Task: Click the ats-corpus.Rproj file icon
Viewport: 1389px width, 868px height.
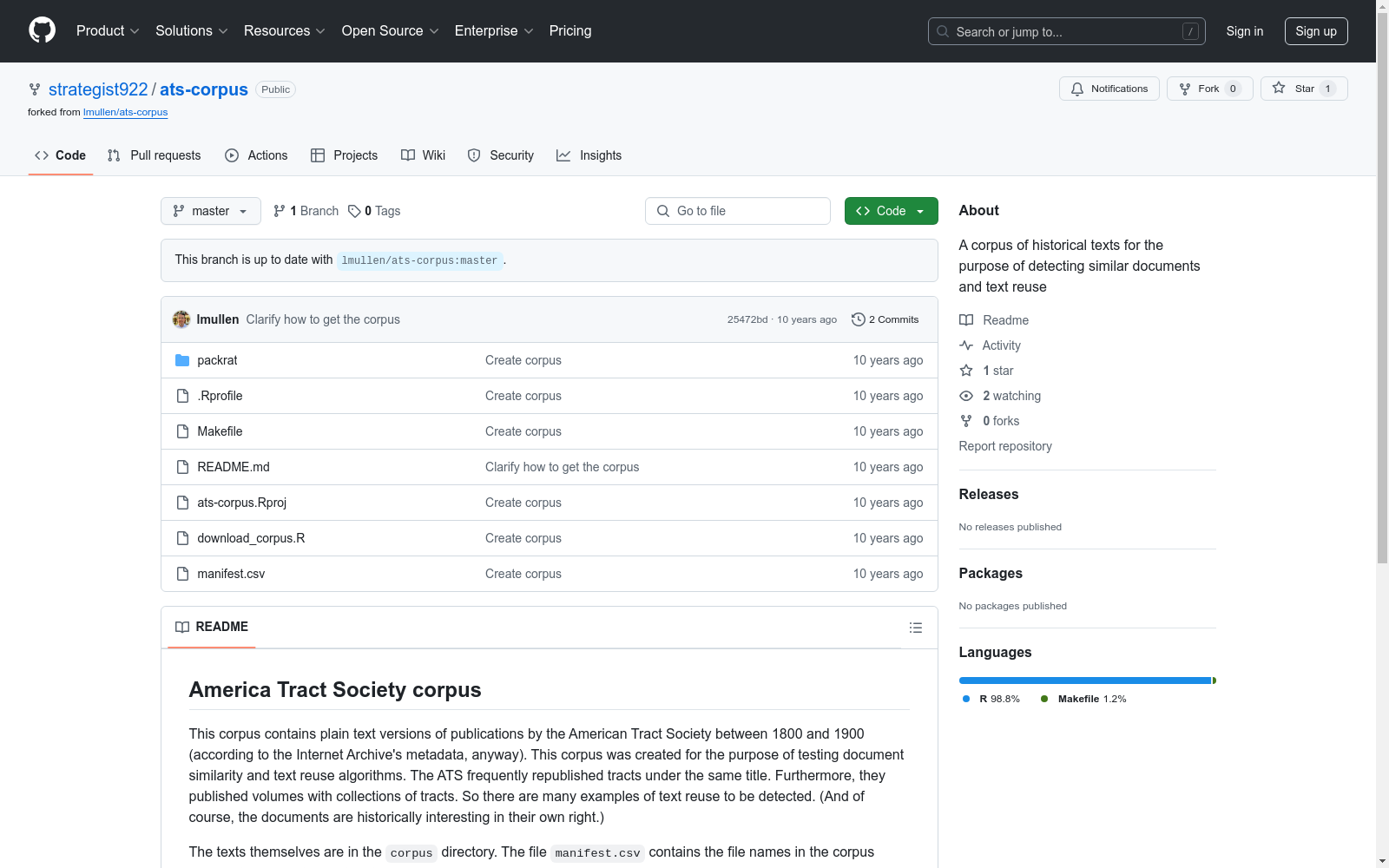Action: (x=182, y=503)
